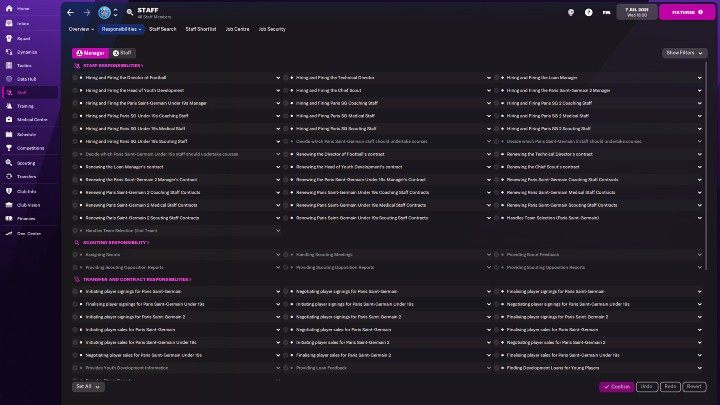
Task: Navigate back with the left arrow
Action: pyautogui.click(x=70, y=13)
